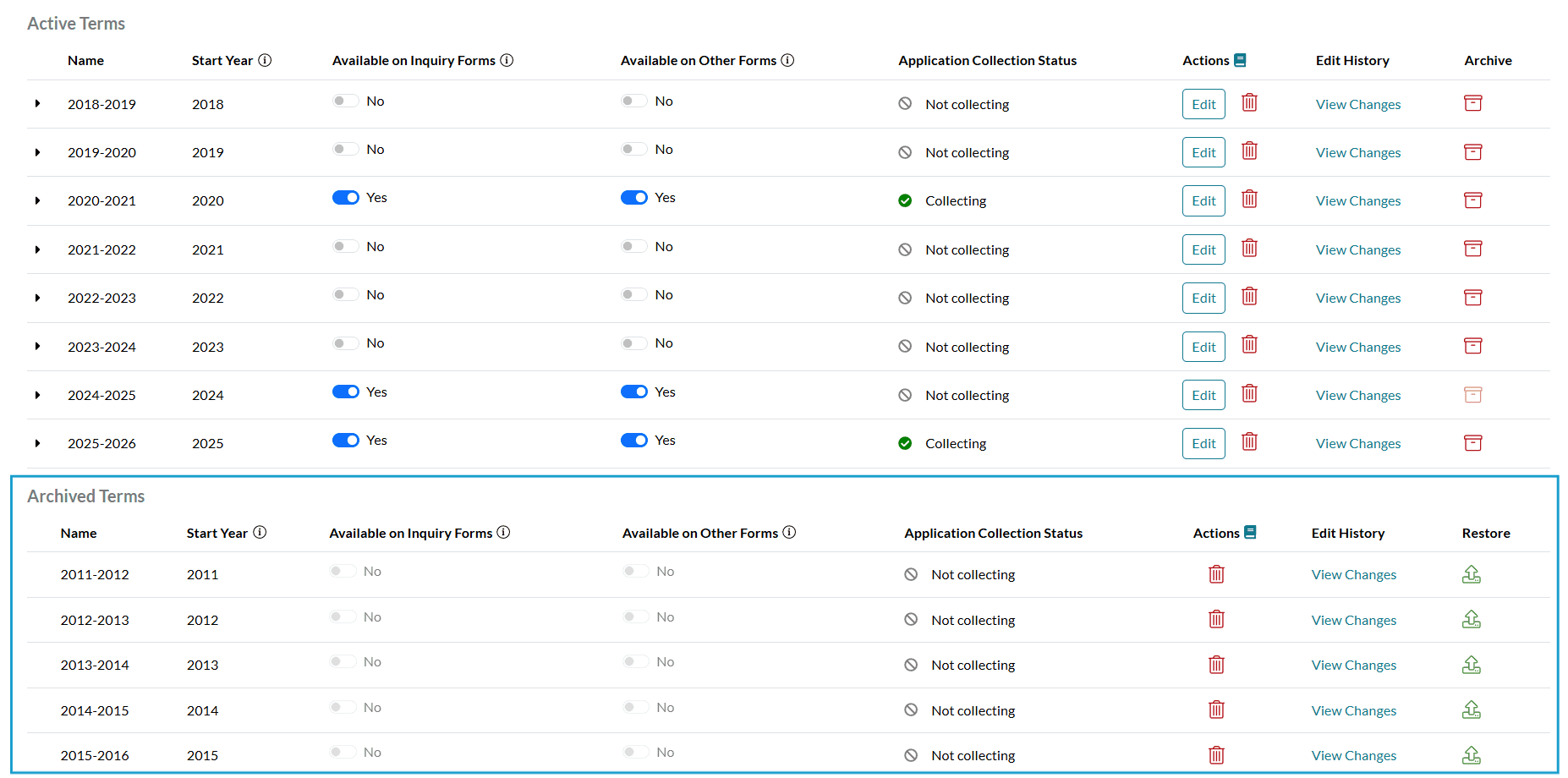Delete the 2020-2021 term via trash icon
1568x778 pixels.
pos(1249,200)
